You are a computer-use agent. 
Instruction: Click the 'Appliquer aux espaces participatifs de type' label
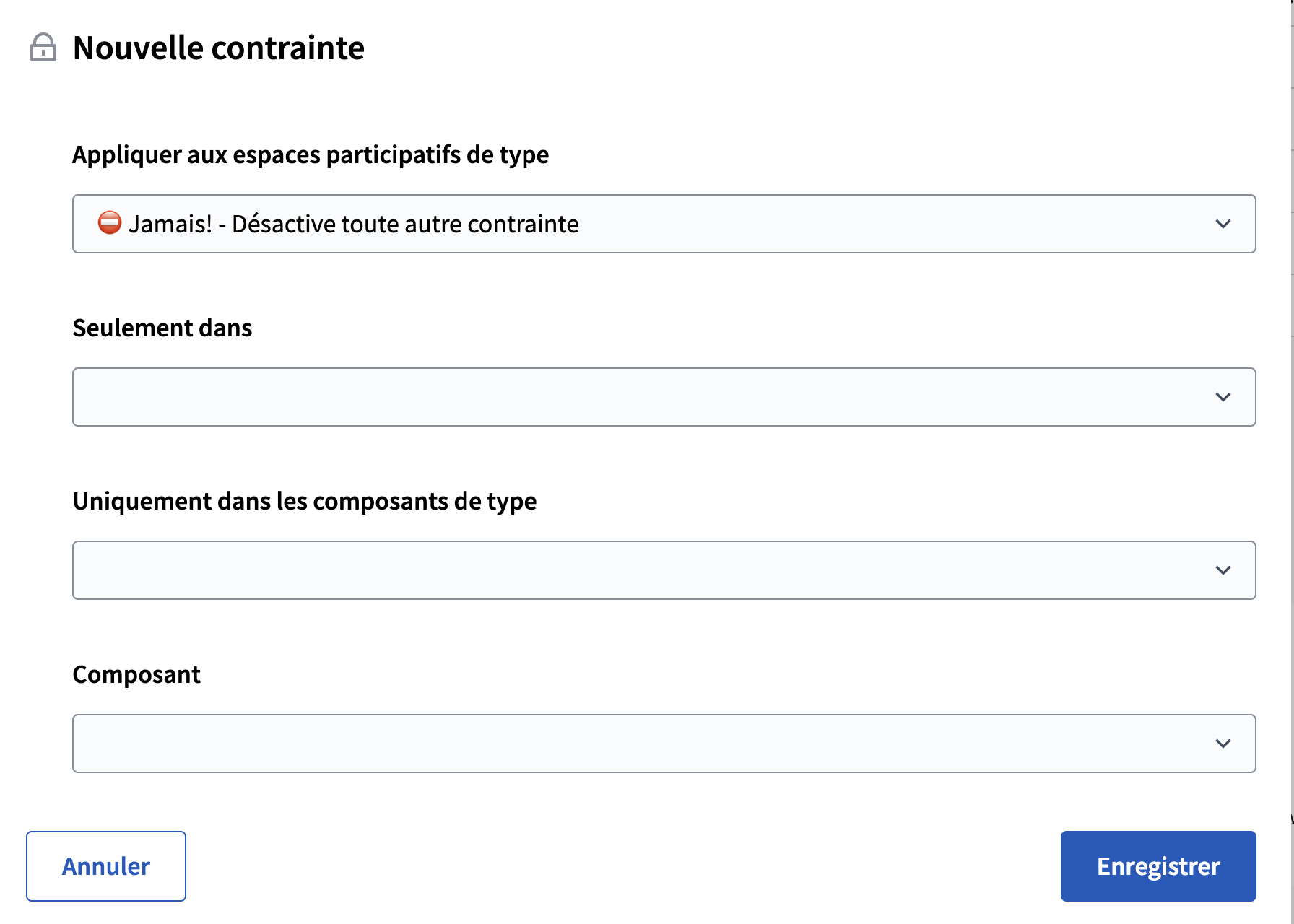[x=311, y=154]
